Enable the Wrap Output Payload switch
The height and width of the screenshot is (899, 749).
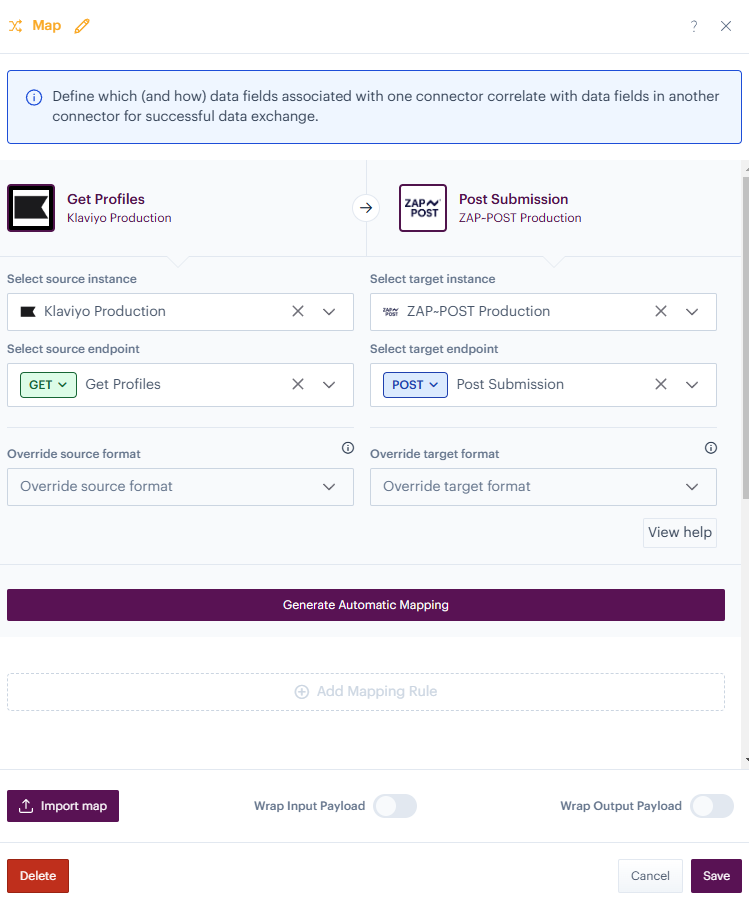tap(712, 806)
